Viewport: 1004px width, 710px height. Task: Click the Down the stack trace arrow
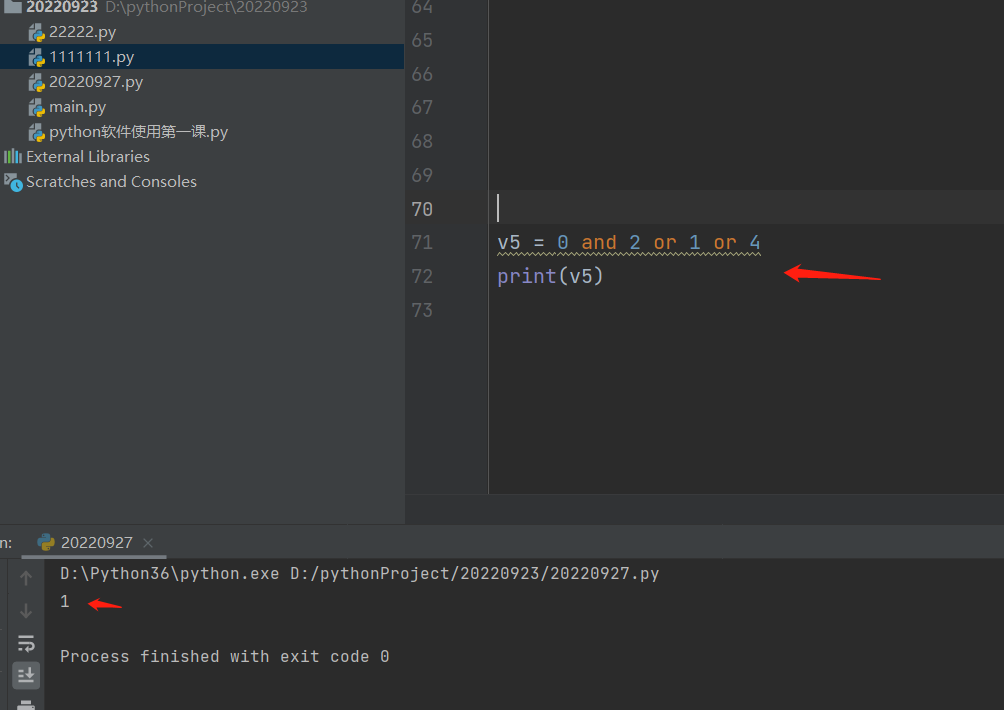click(26, 611)
